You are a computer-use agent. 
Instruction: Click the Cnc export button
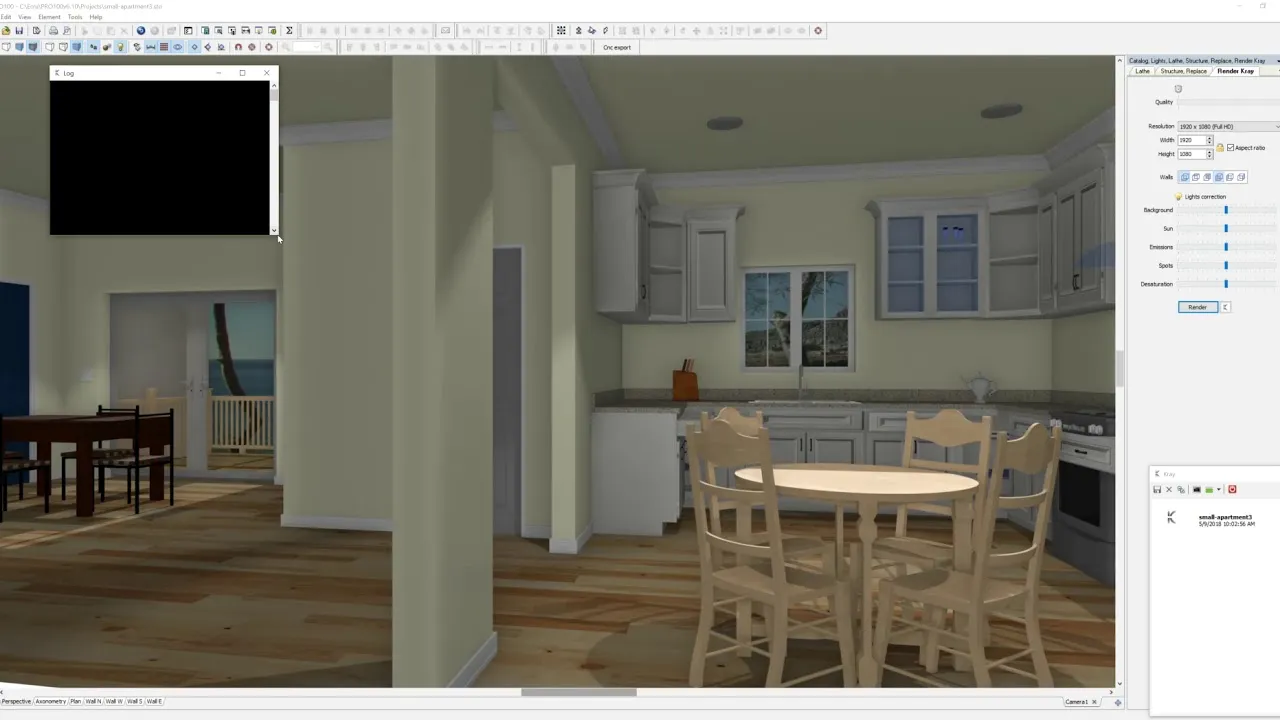[x=616, y=47]
